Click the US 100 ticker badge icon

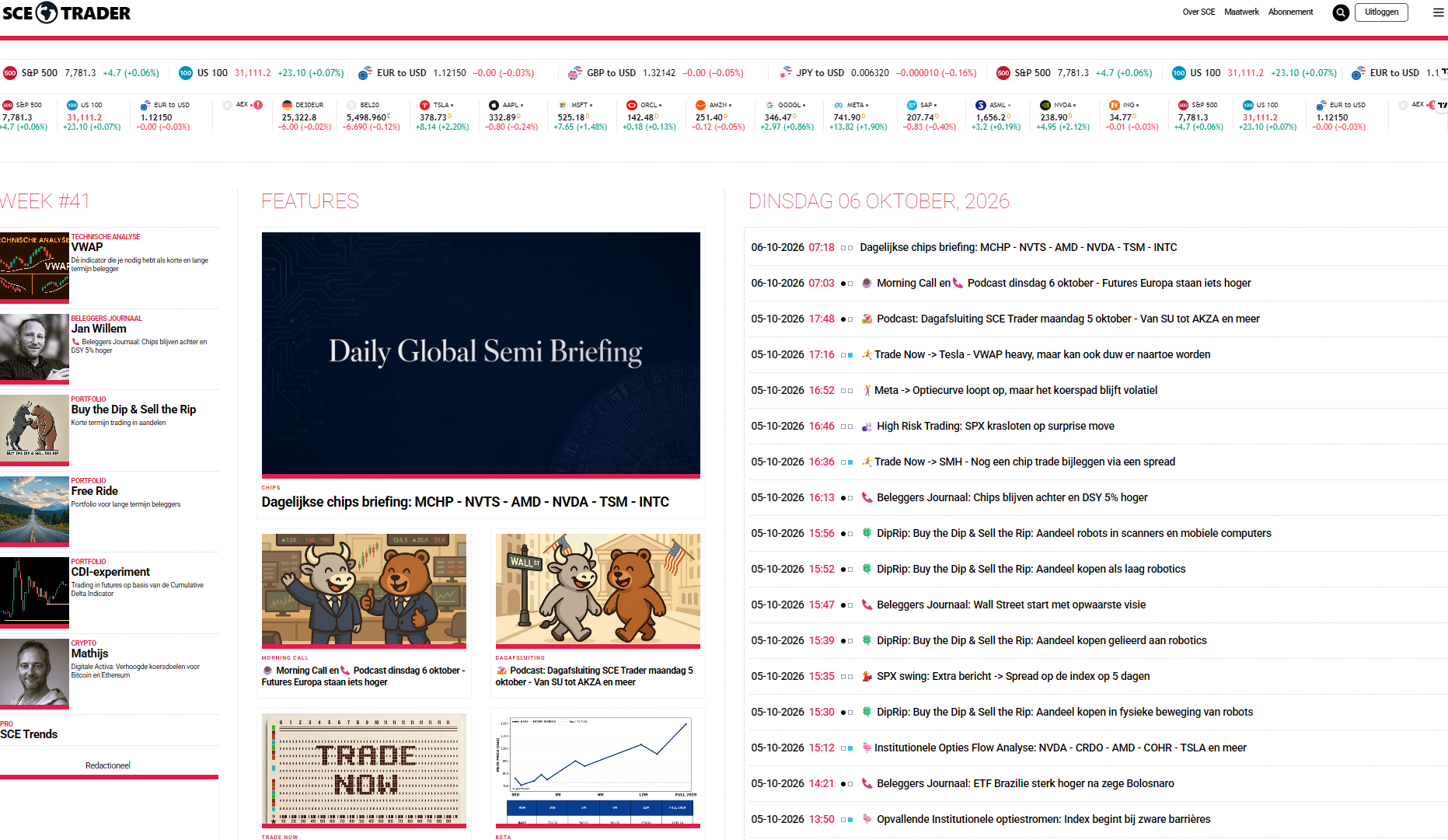(x=186, y=73)
